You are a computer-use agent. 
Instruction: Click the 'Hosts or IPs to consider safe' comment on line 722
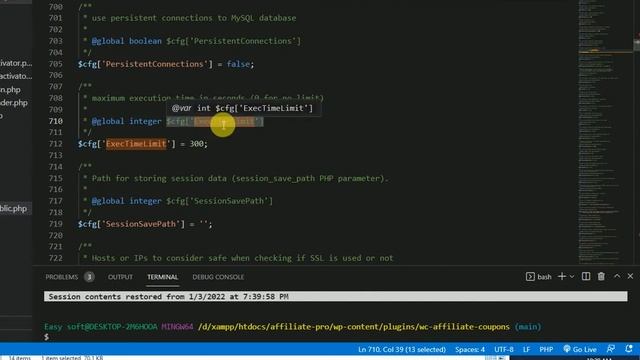tap(242, 258)
